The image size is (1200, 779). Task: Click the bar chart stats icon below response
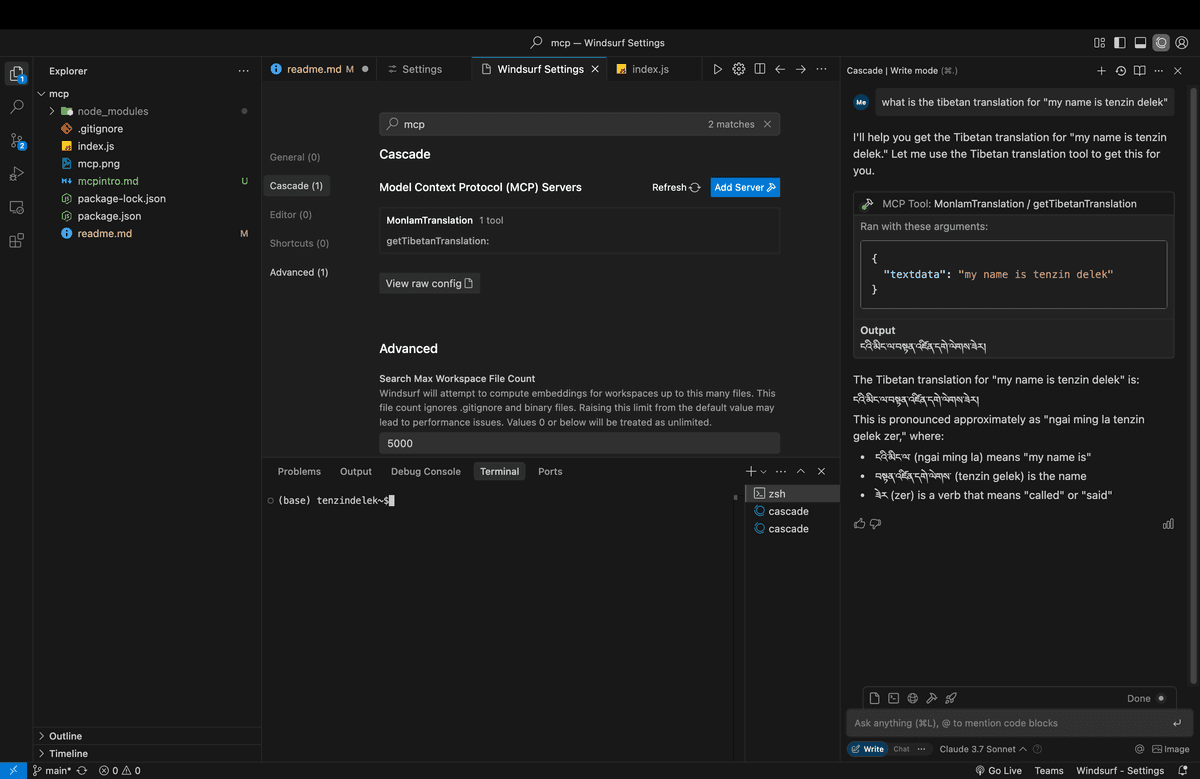pos(1168,523)
